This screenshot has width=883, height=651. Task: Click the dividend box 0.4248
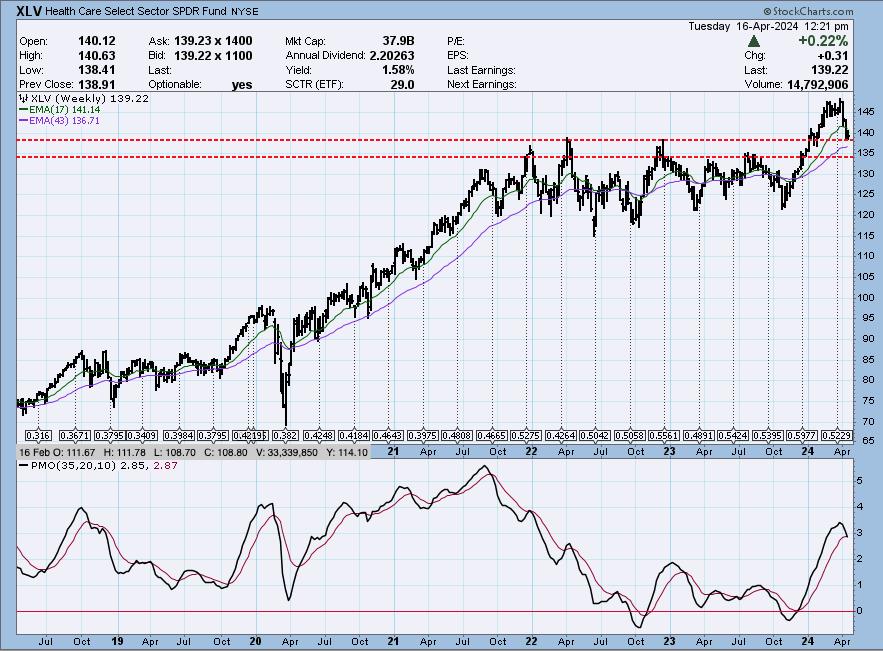[319, 435]
